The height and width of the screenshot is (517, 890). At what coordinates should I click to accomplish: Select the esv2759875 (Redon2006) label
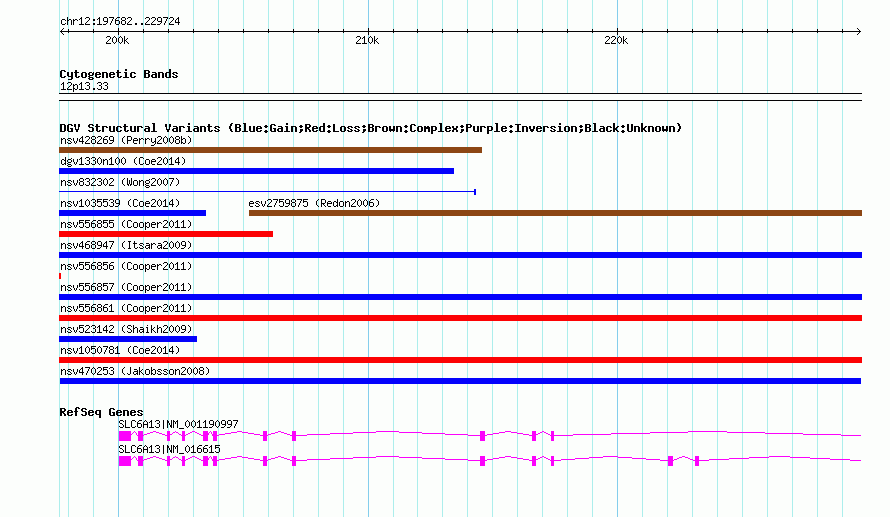[x=314, y=203]
